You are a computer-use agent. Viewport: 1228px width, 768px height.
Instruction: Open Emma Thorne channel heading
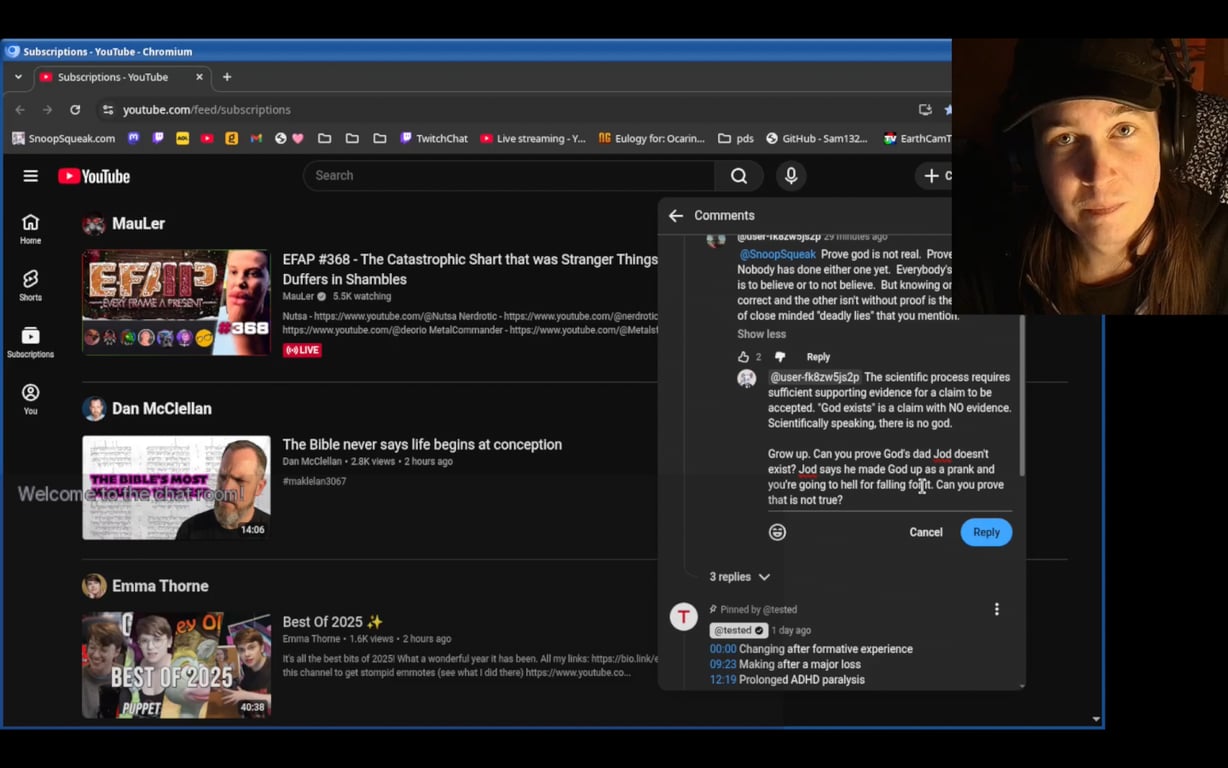click(160, 586)
